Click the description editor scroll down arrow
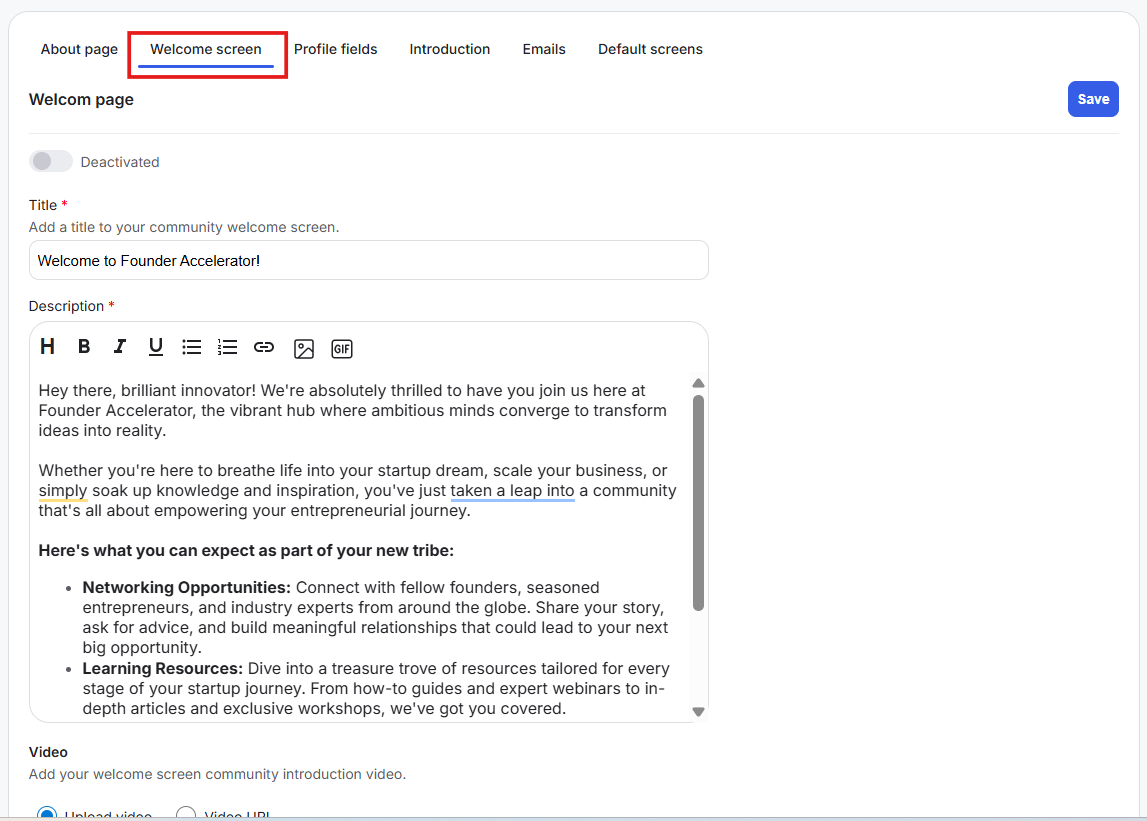 pyautogui.click(x=699, y=711)
